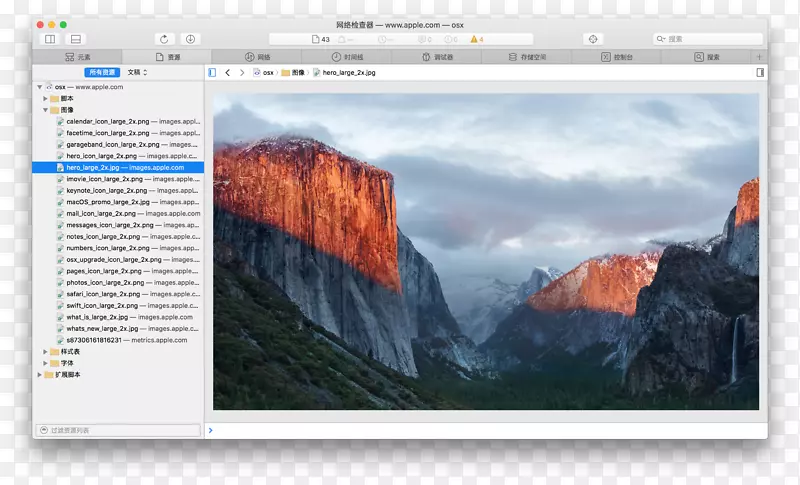Go back with the left arrow
The width and height of the screenshot is (800, 485).
[228, 72]
